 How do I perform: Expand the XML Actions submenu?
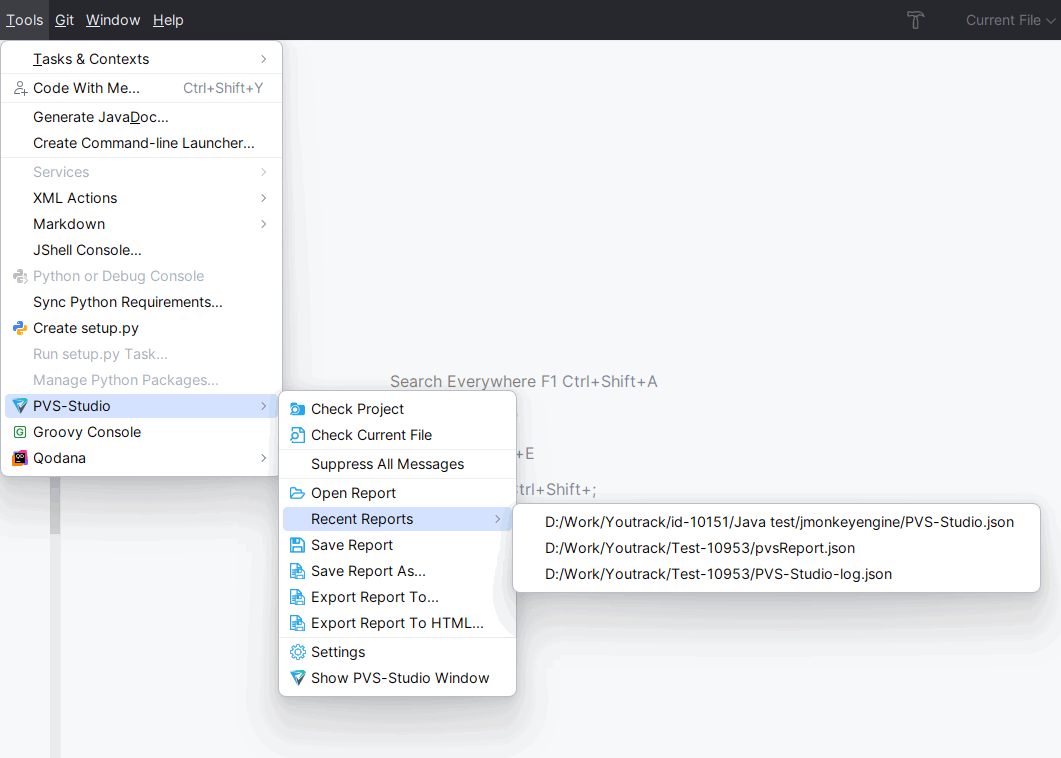pyautogui.click(x=263, y=198)
